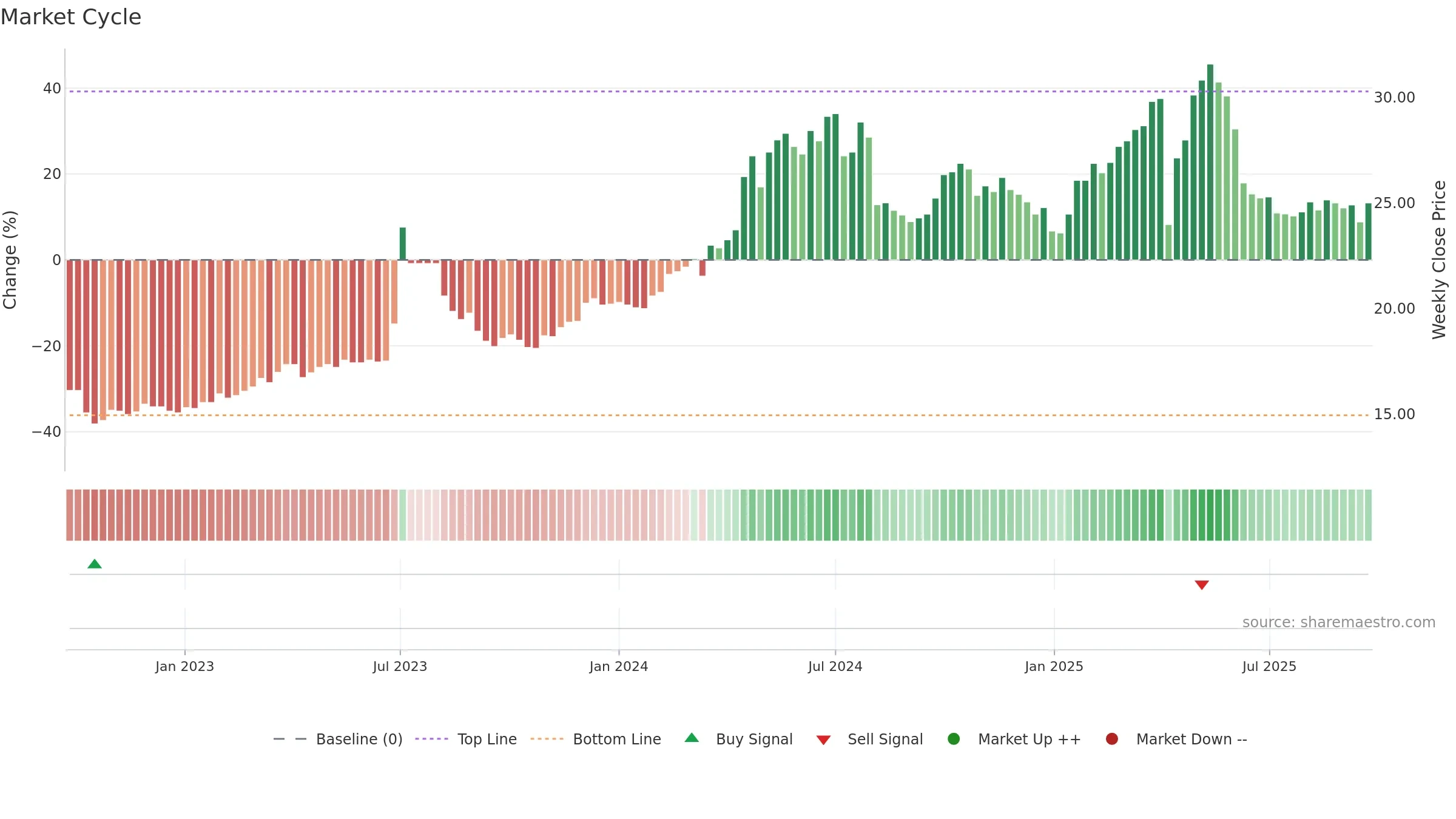
Task: Click the purple dotted Top Line in chart
Action: coord(719,92)
